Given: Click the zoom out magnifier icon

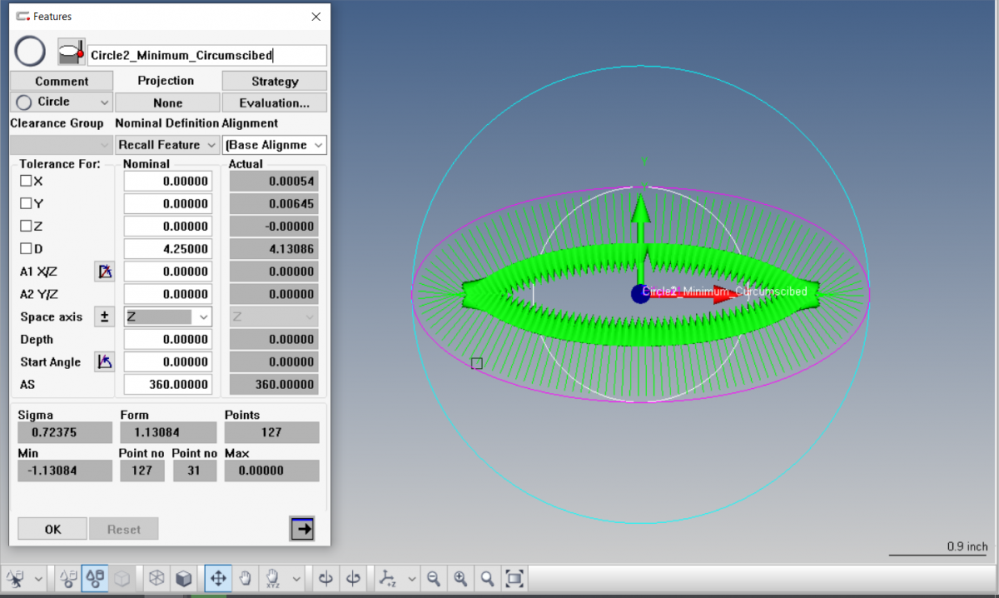Looking at the screenshot, I should point(434,578).
